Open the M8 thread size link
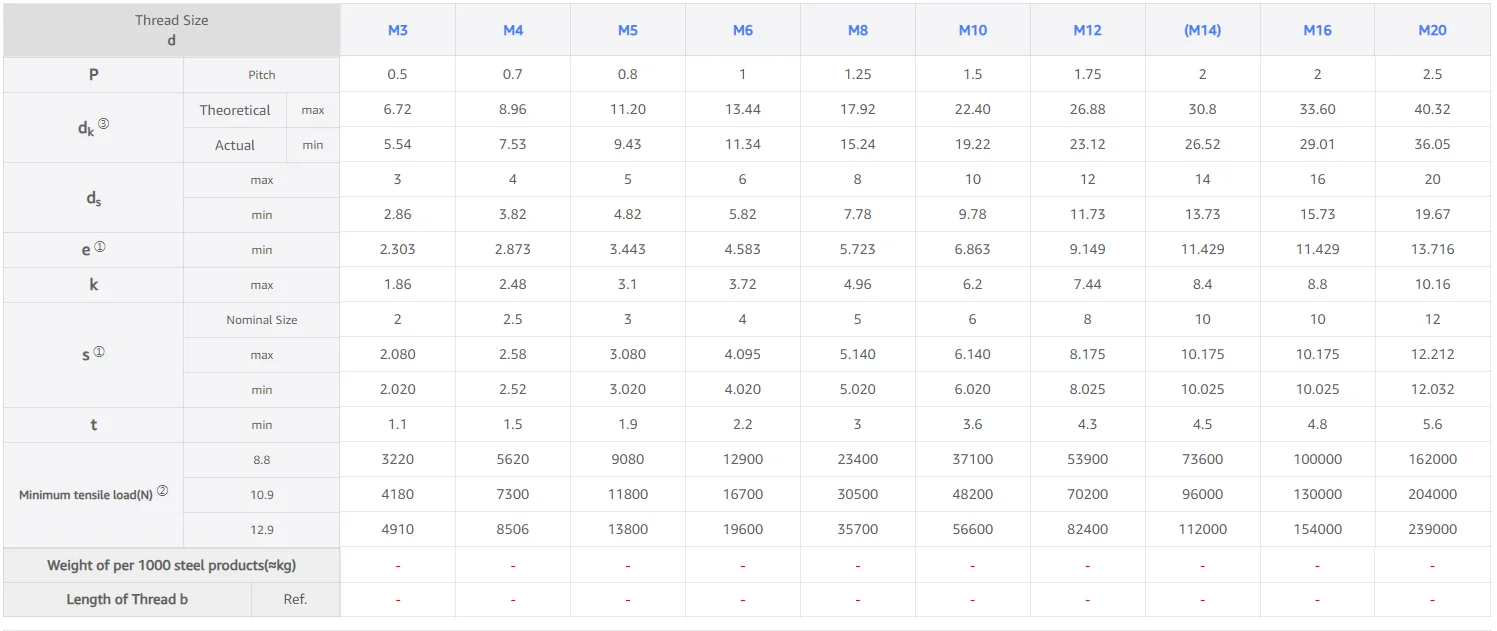Image resolution: width=1497 pixels, height=631 pixels. pyautogui.click(x=858, y=30)
